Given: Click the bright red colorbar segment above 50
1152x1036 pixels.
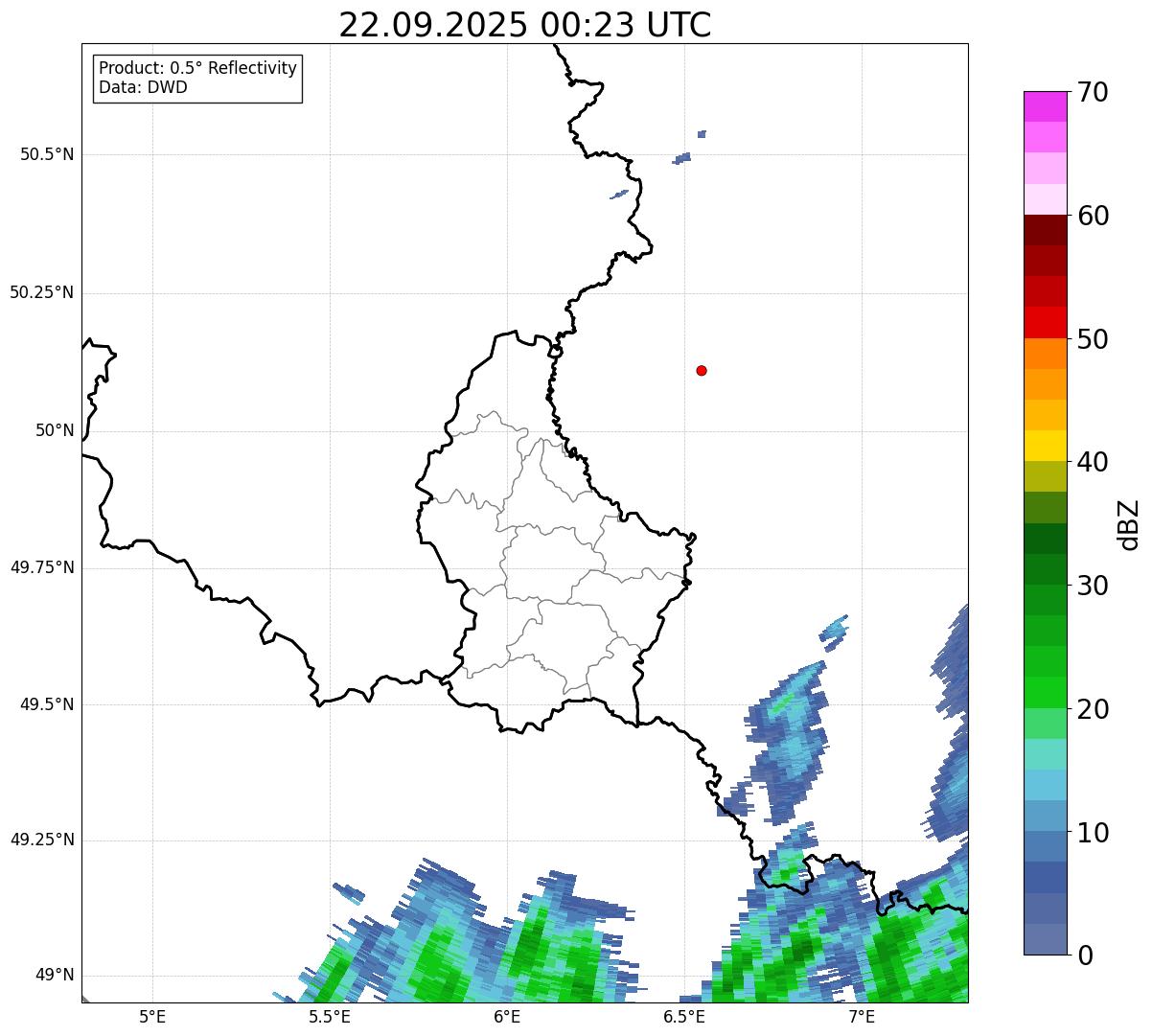Looking at the screenshot, I should click(x=1046, y=323).
